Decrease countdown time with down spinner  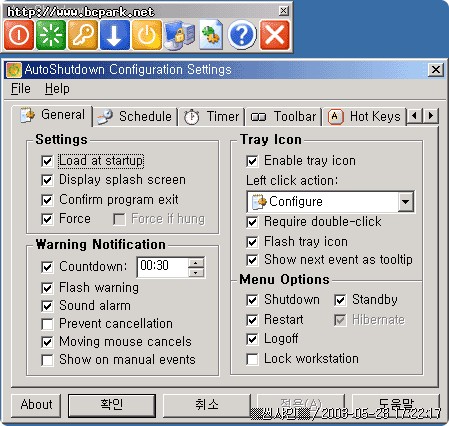tap(196, 272)
